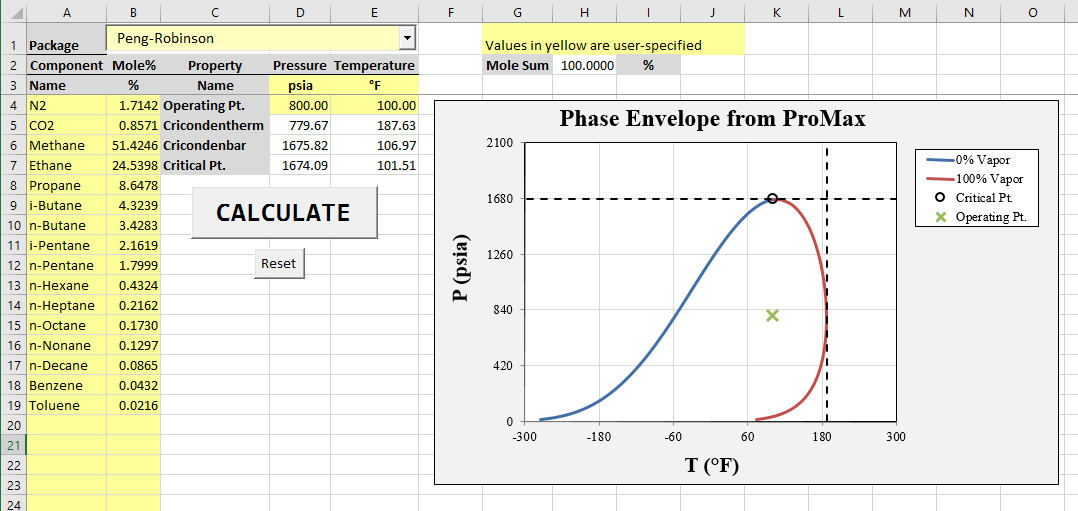This screenshot has height=511, width=1078.
Task: Select the empty yellow component cell in row 21
Action: coord(67,445)
